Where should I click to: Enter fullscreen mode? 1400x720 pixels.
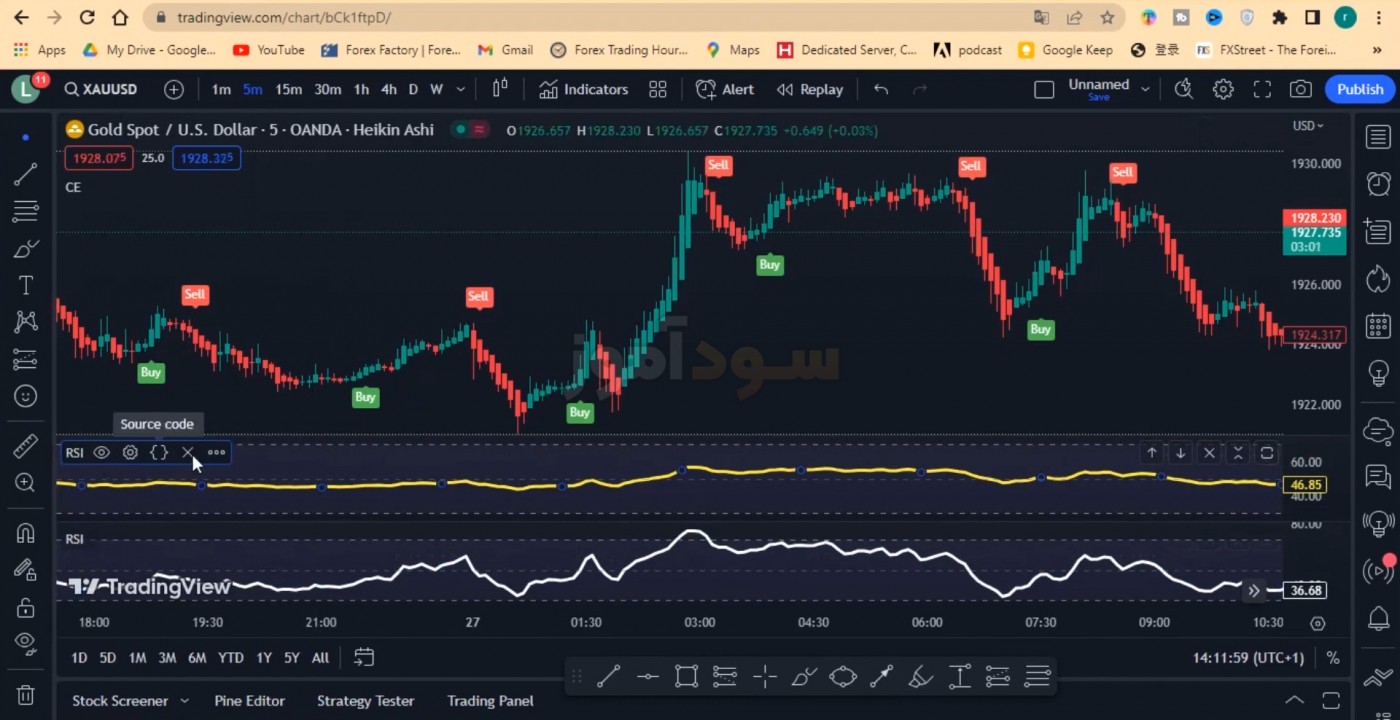(x=1262, y=89)
